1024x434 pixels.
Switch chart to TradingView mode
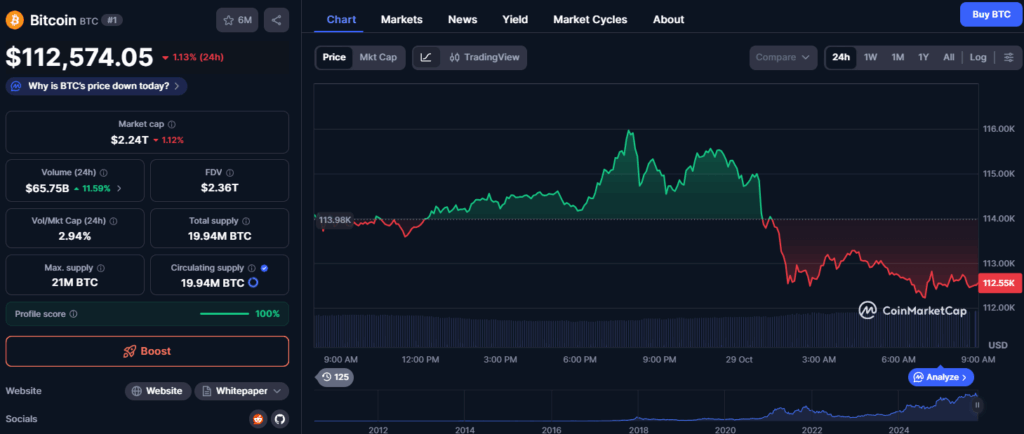(485, 57)
